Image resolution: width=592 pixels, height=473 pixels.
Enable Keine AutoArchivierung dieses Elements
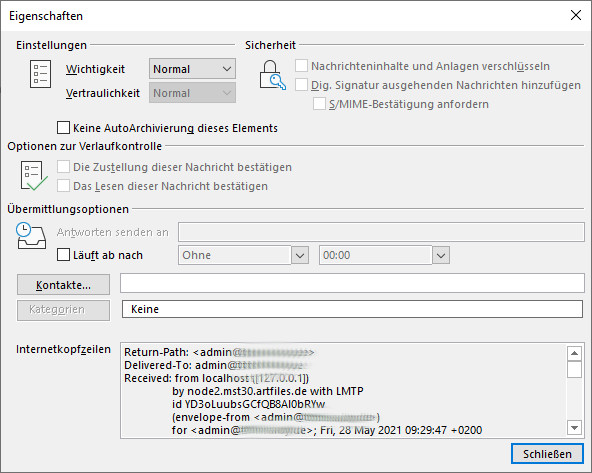coord(63,128)
